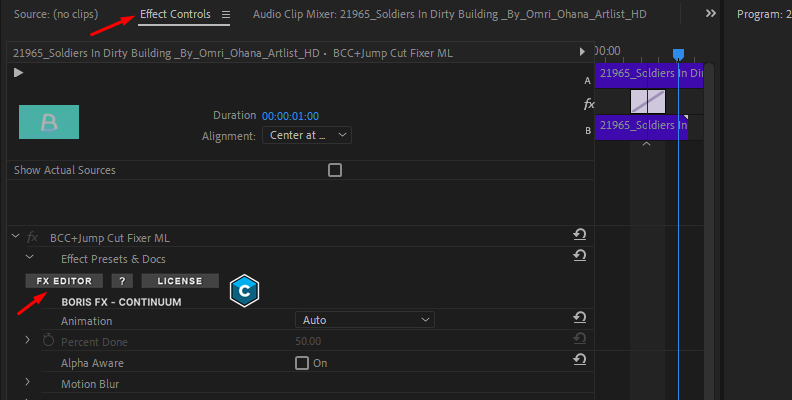Reset the BCC+Jump Cut Fixer ML effect

coord(579,234)
